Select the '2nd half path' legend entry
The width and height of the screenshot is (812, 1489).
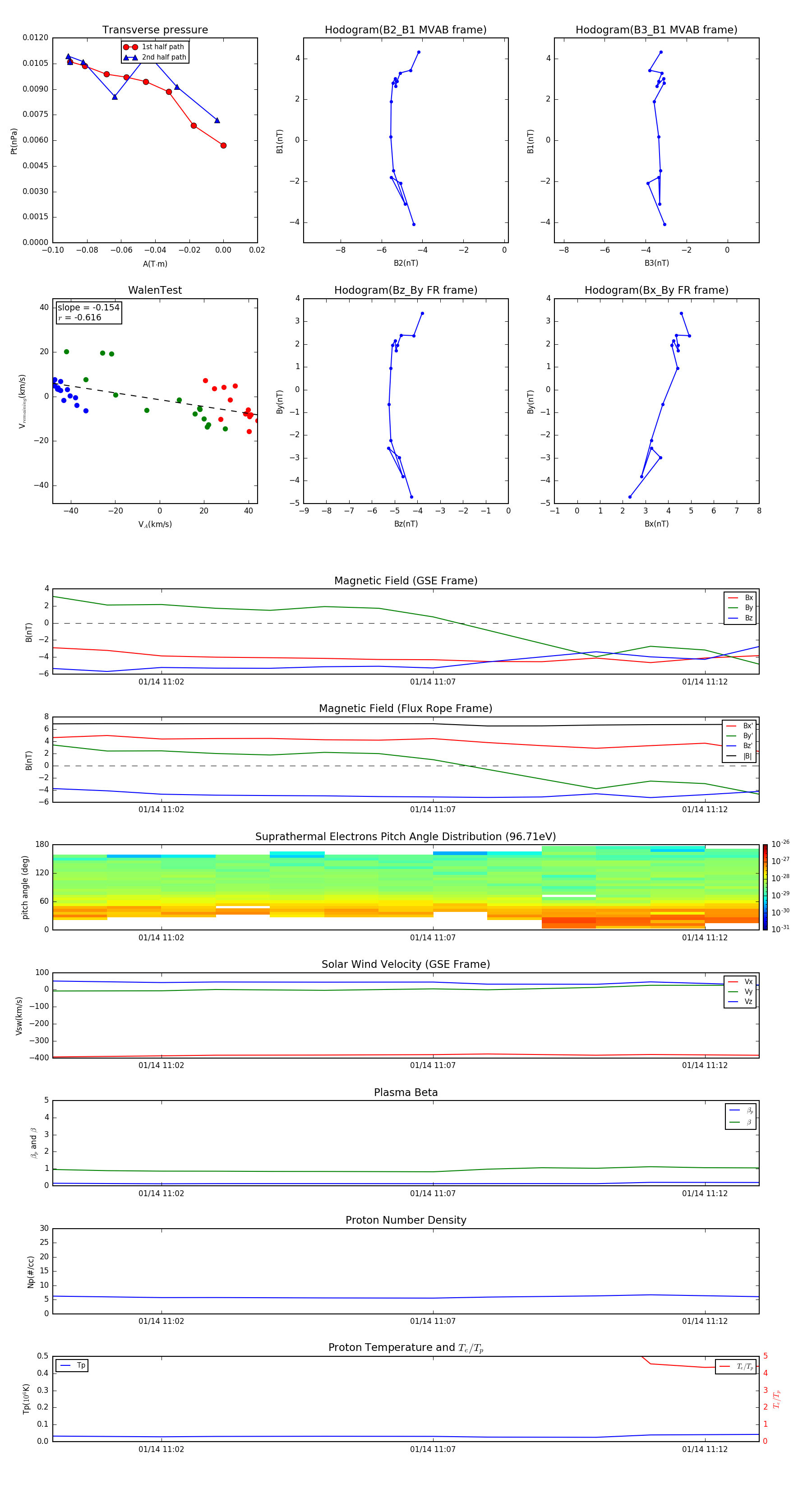coord(155,57)
